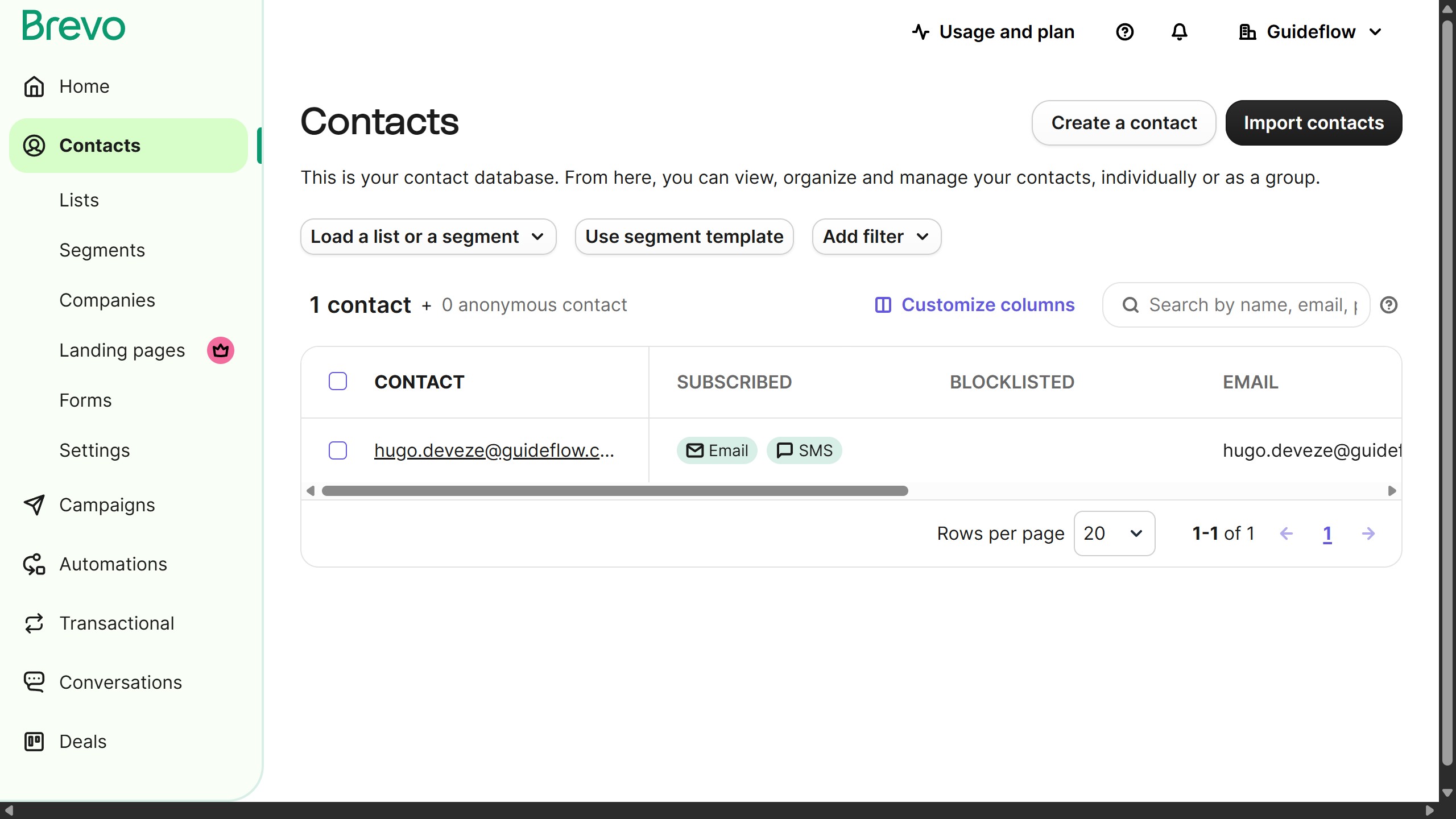Click the search help icon beside search field
The width and height of the screenshot is (1456, 819).
click(x=1389, y=305)
